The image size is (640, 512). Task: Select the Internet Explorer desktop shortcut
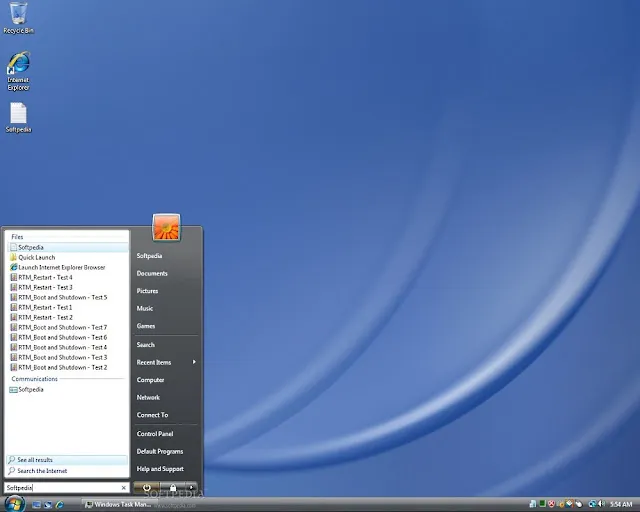coord(18,71)
